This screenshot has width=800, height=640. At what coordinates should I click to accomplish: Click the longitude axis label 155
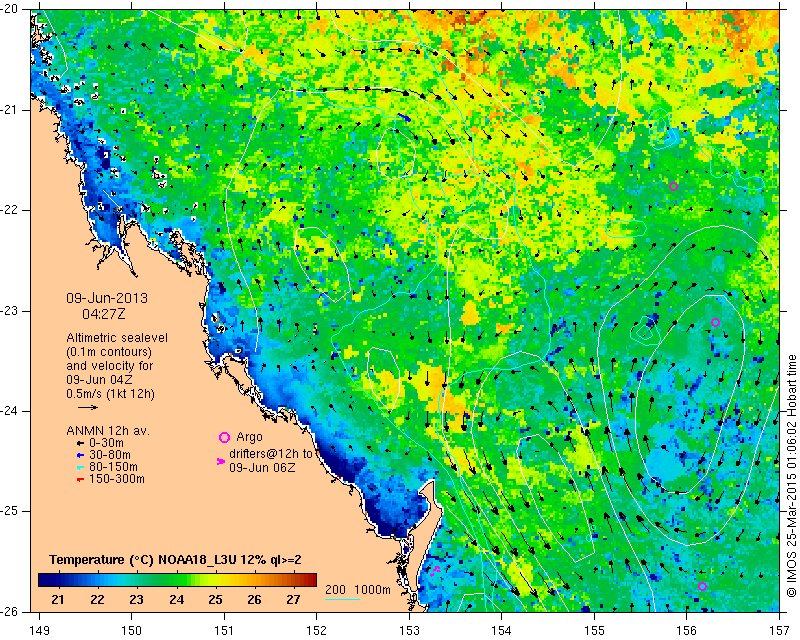[594, 631]
